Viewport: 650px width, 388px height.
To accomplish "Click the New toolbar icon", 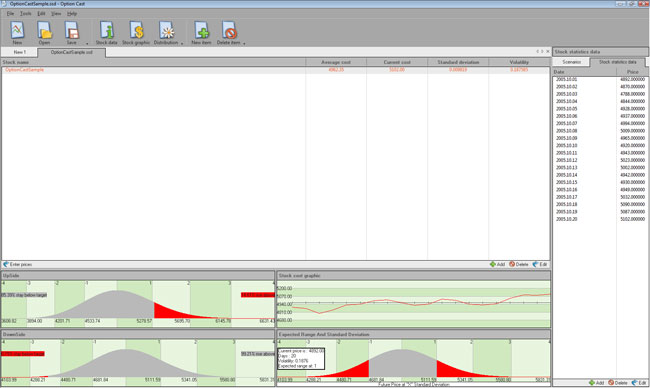I will pyautogui.click(x=17, y=33).
